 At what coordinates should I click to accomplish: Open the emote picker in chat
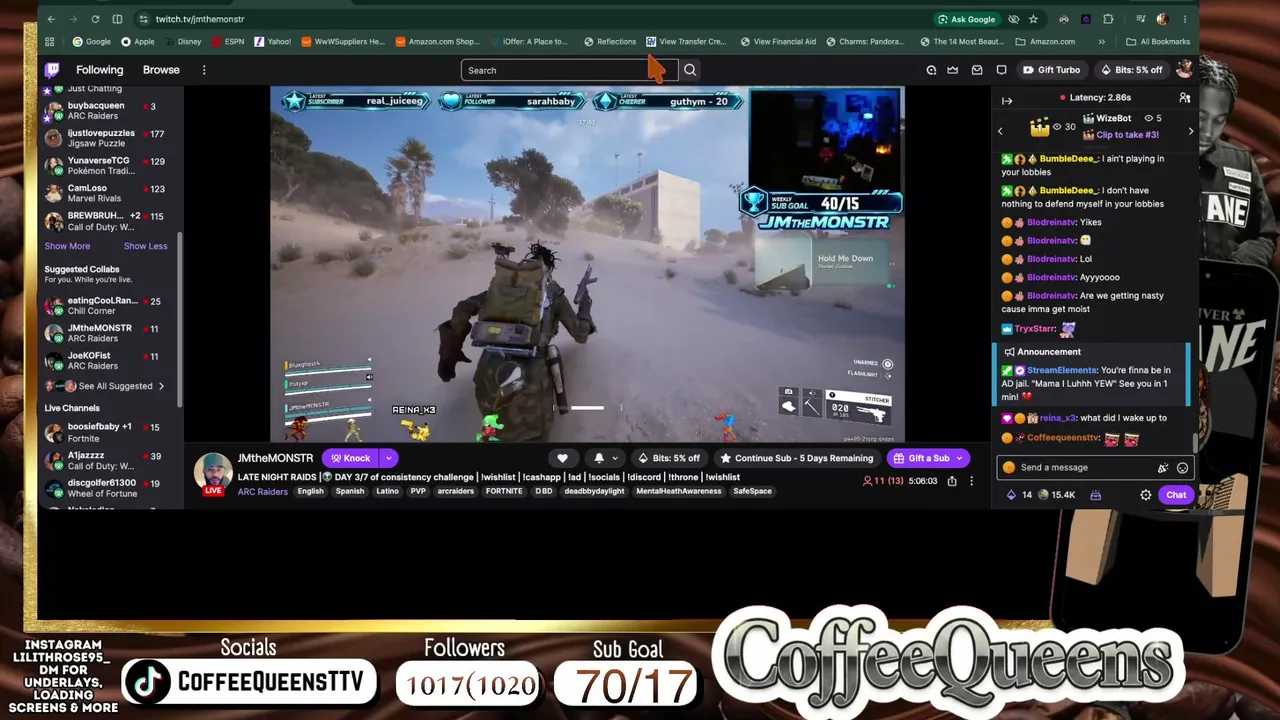pyautogui.click(x=1182, y=467)
